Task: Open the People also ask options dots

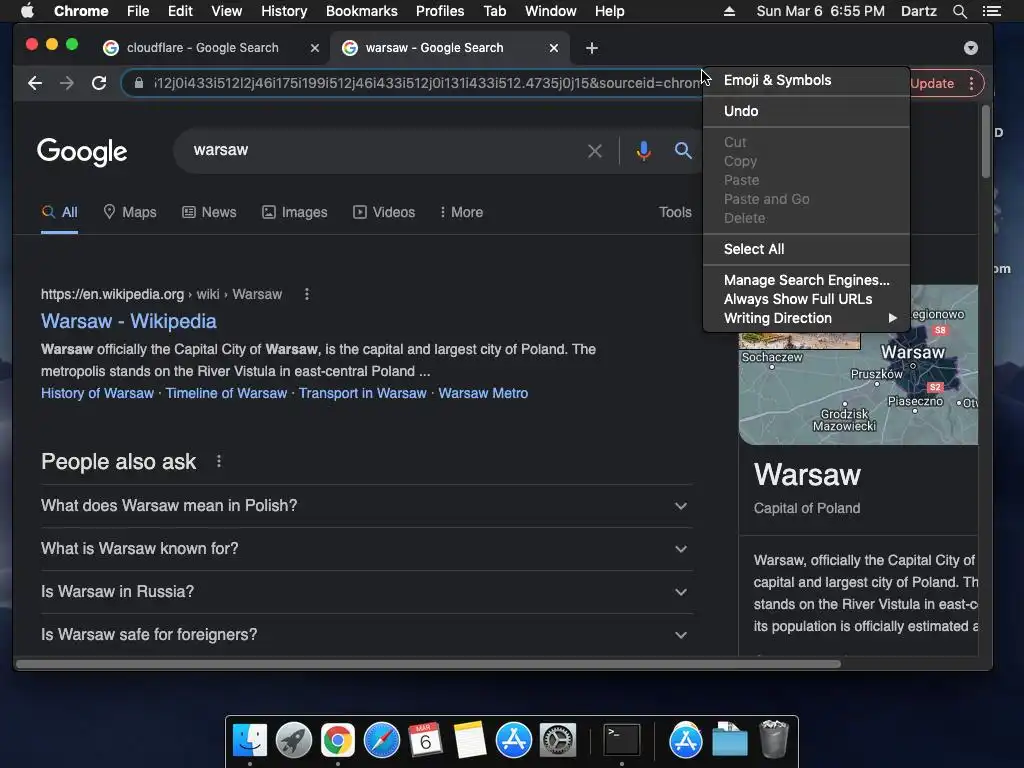Action: (219, 462)
